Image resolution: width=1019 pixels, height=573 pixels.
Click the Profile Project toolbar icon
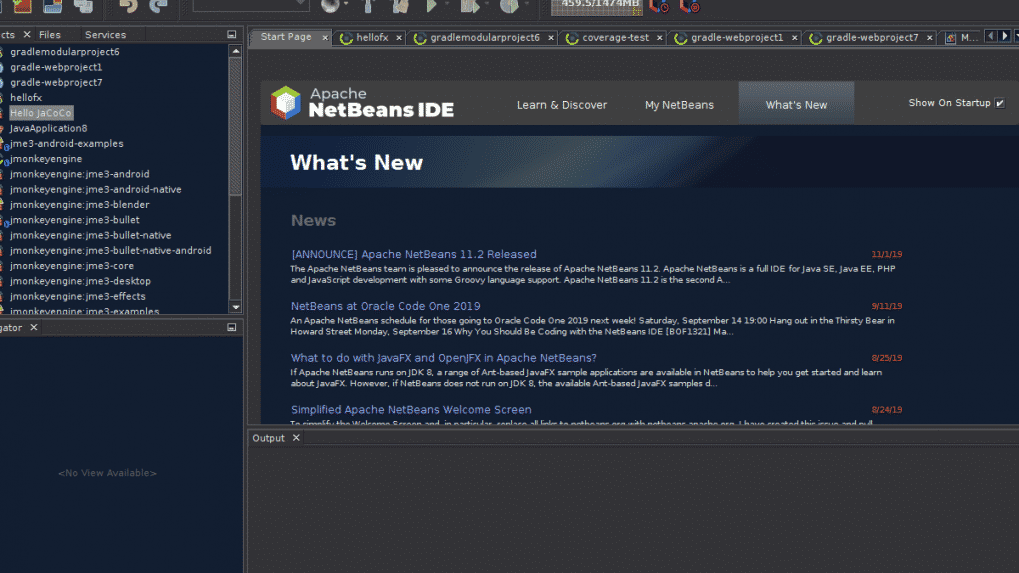509,6
